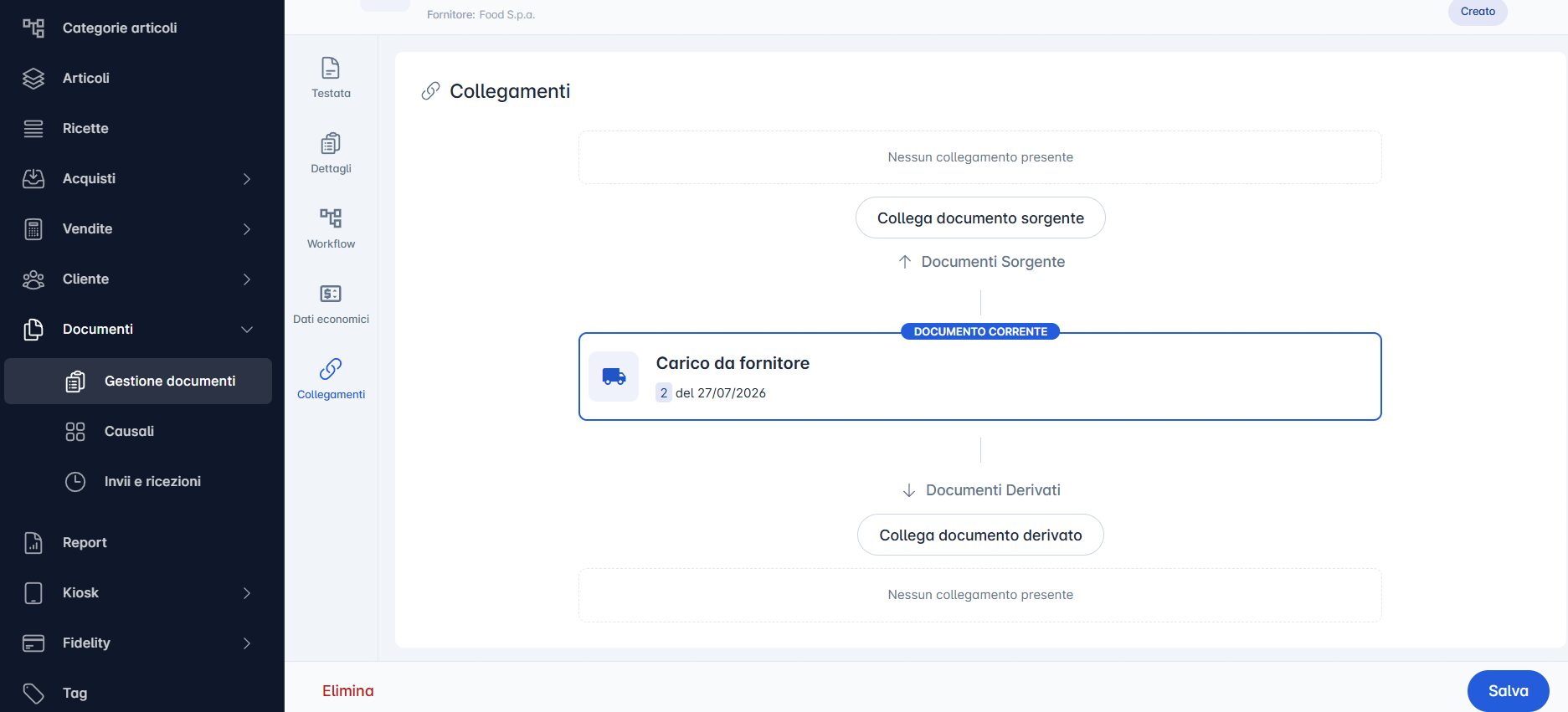The image size is (1568, 712).
Task: Open the Articoli menu item
Action: click(86, 78)
